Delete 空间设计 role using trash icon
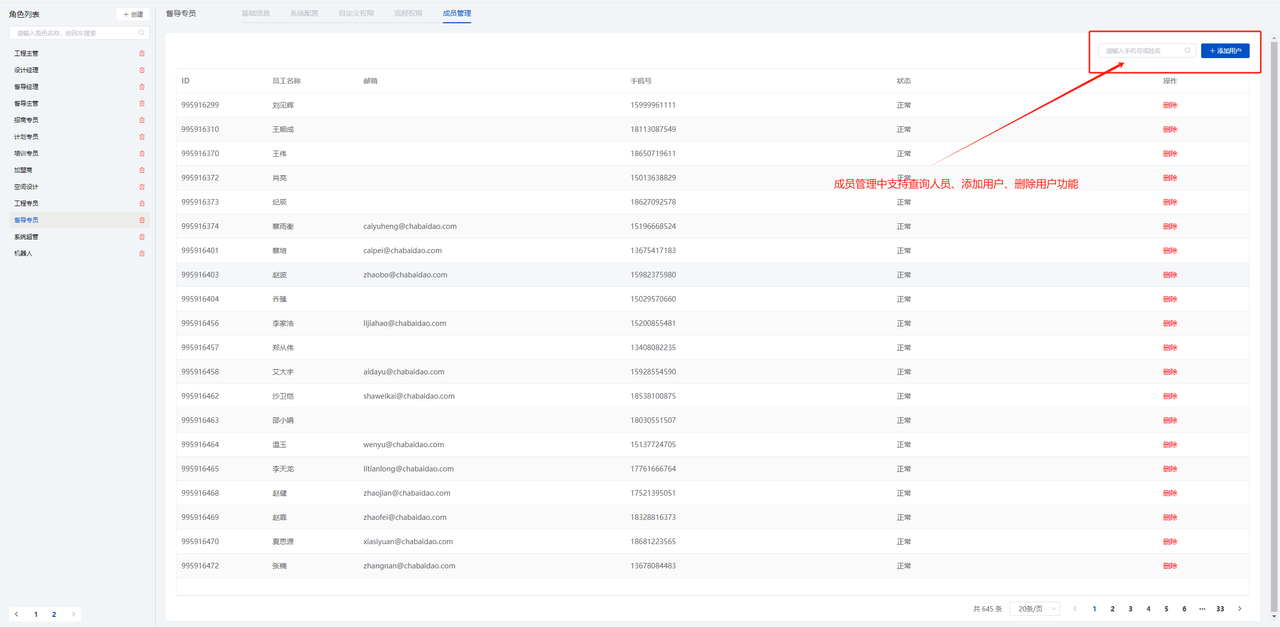 coord(142,187)
